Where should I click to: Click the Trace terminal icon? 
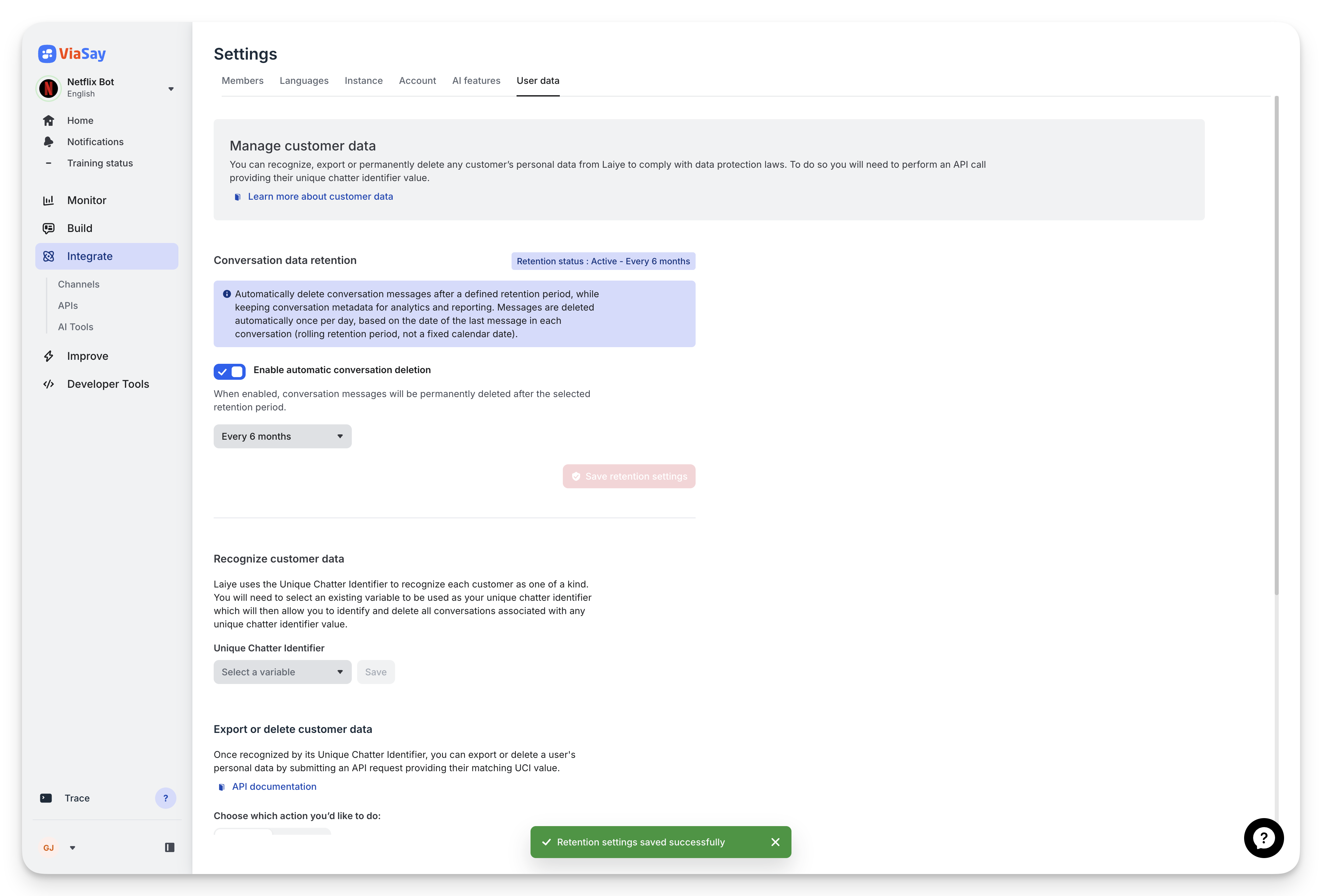(x=46, y=798)
